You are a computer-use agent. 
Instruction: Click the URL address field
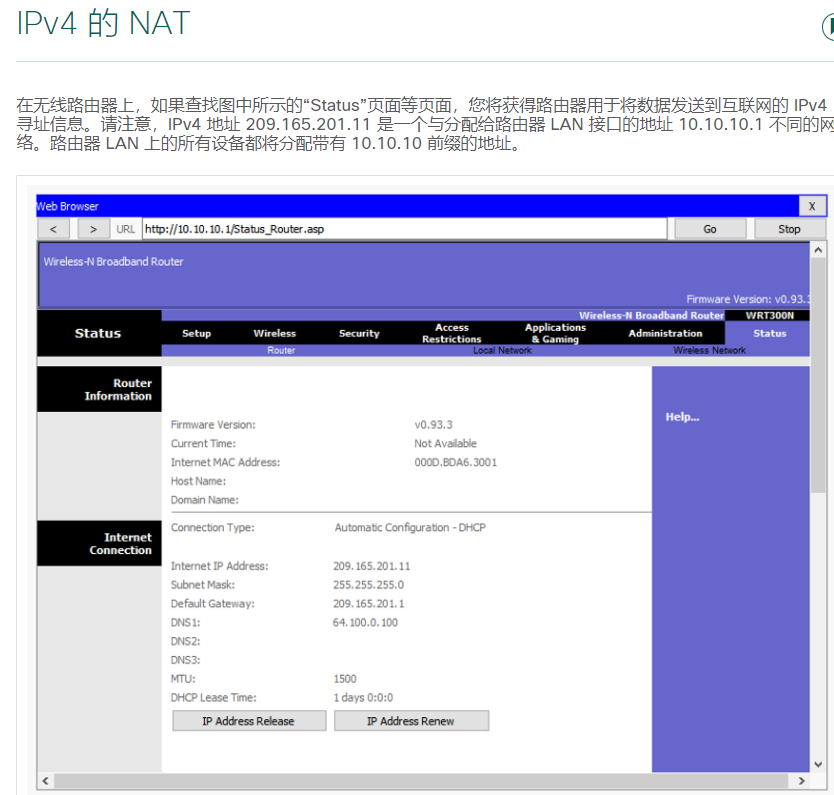tap(404, 229)
